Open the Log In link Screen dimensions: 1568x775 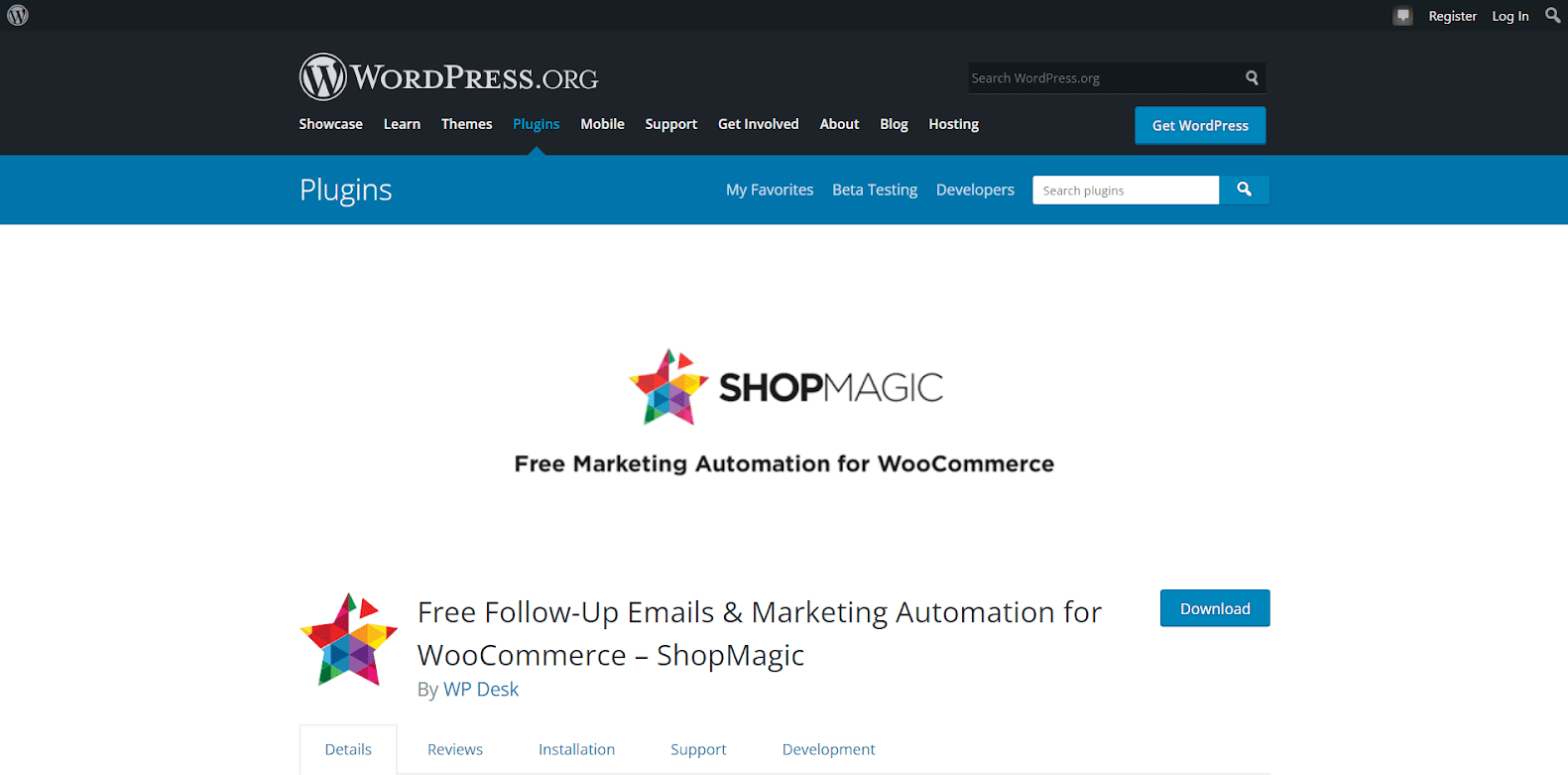[x=1510, y=16]
